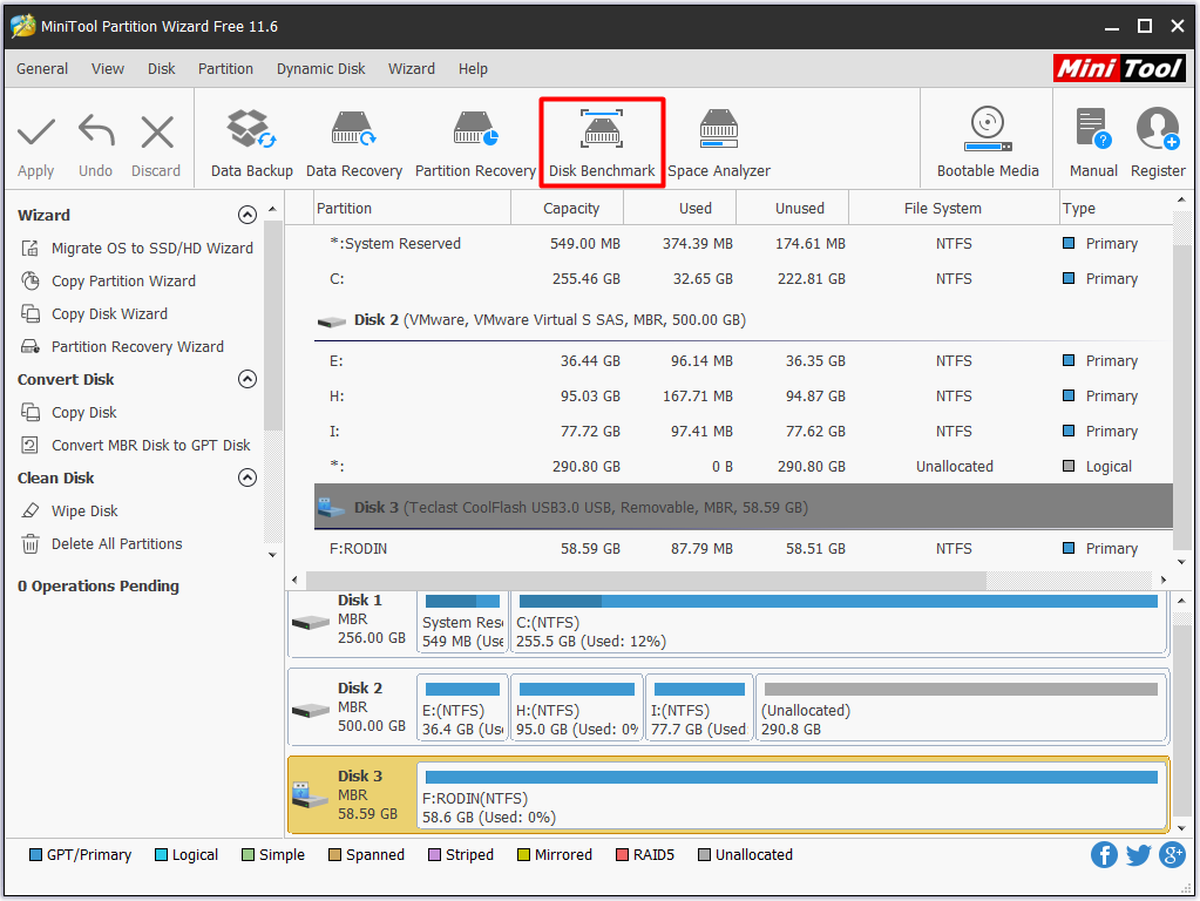Image resolution: width=1200 pixels, height=901 pixels.
Task: Open the Disk Benchmark tool
Action: 602,142
